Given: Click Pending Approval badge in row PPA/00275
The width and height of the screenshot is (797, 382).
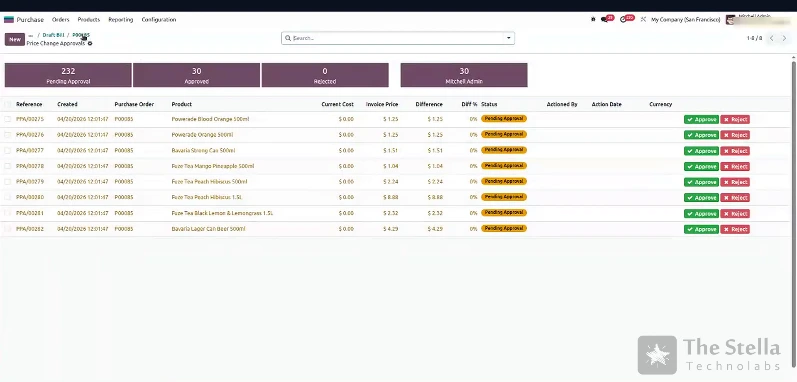Looking at the screenshot, I should point(504,118).
